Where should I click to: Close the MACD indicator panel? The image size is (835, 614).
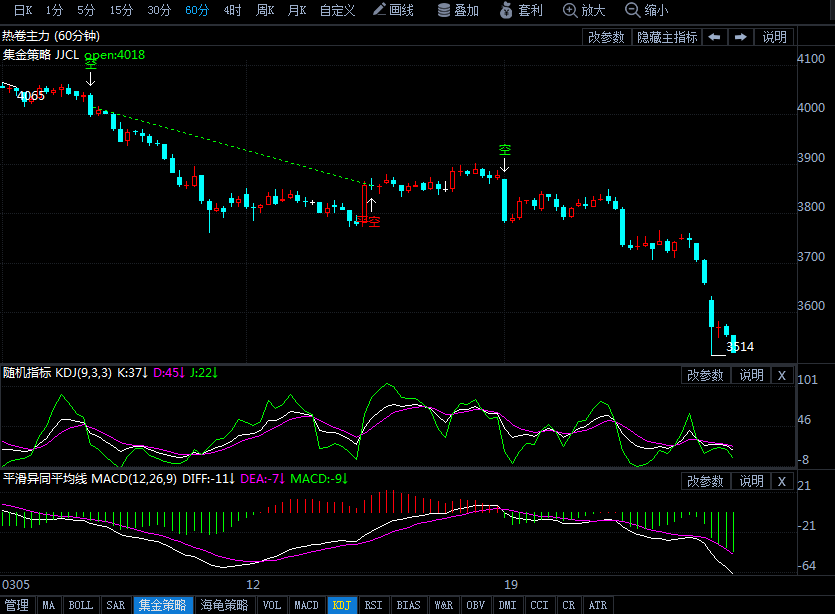coord(782,481)
